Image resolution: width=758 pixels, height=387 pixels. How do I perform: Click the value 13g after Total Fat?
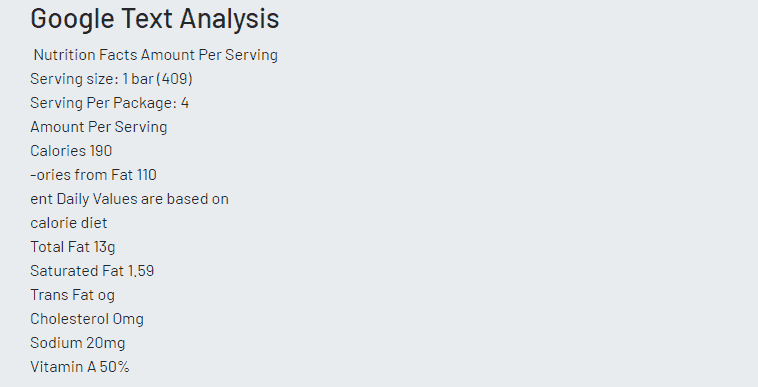pos(104,247)
